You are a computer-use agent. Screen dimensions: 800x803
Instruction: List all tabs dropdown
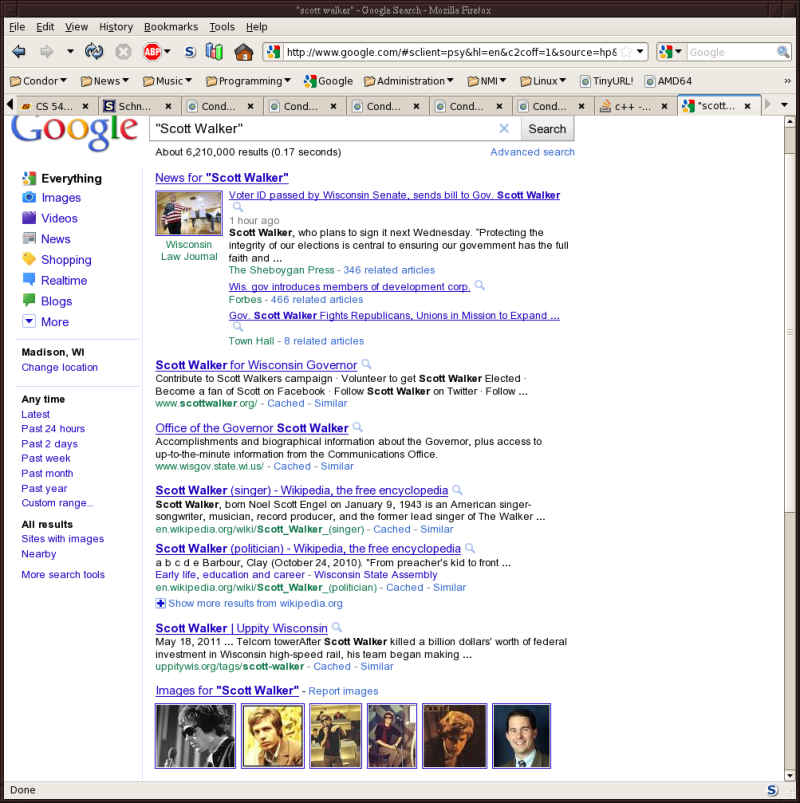point(784,105)
